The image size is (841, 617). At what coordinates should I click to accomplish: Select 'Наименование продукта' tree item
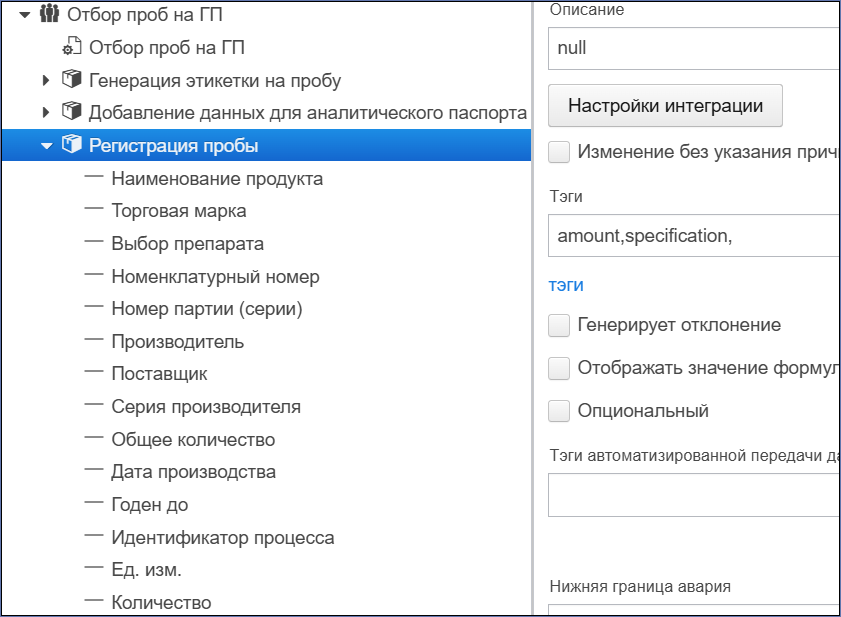pyautogui.click(x=217, y=179)
